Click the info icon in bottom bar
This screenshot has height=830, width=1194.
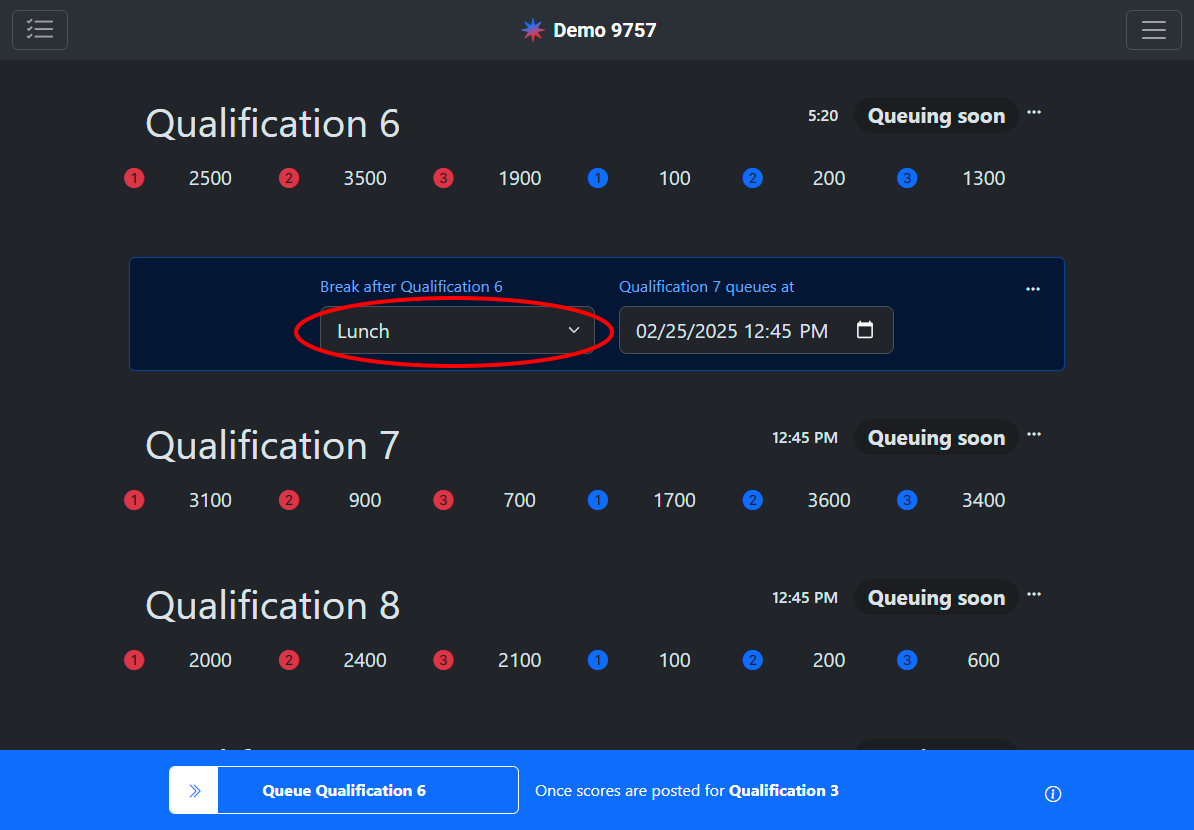1052,794
